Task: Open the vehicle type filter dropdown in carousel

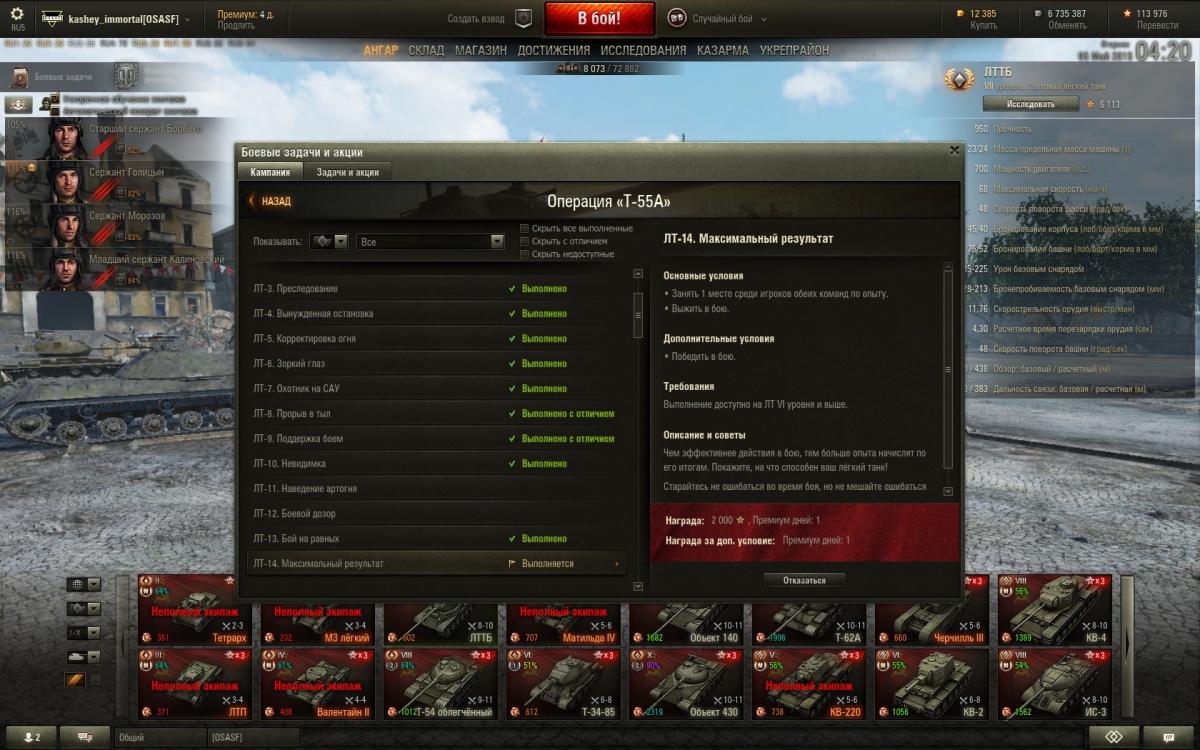Action: [83, 609]
